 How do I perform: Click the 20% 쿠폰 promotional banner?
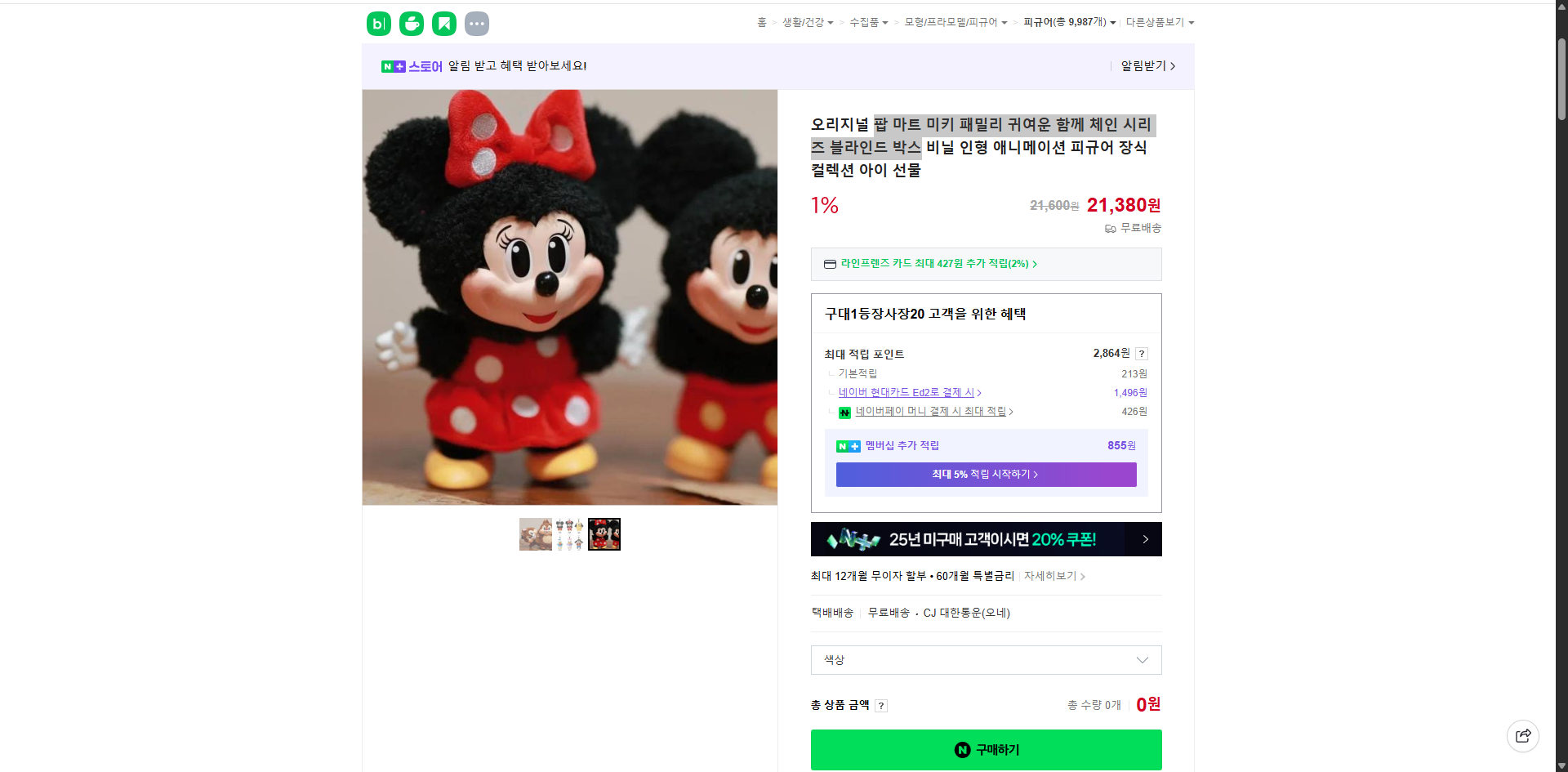tap(985, 539)
